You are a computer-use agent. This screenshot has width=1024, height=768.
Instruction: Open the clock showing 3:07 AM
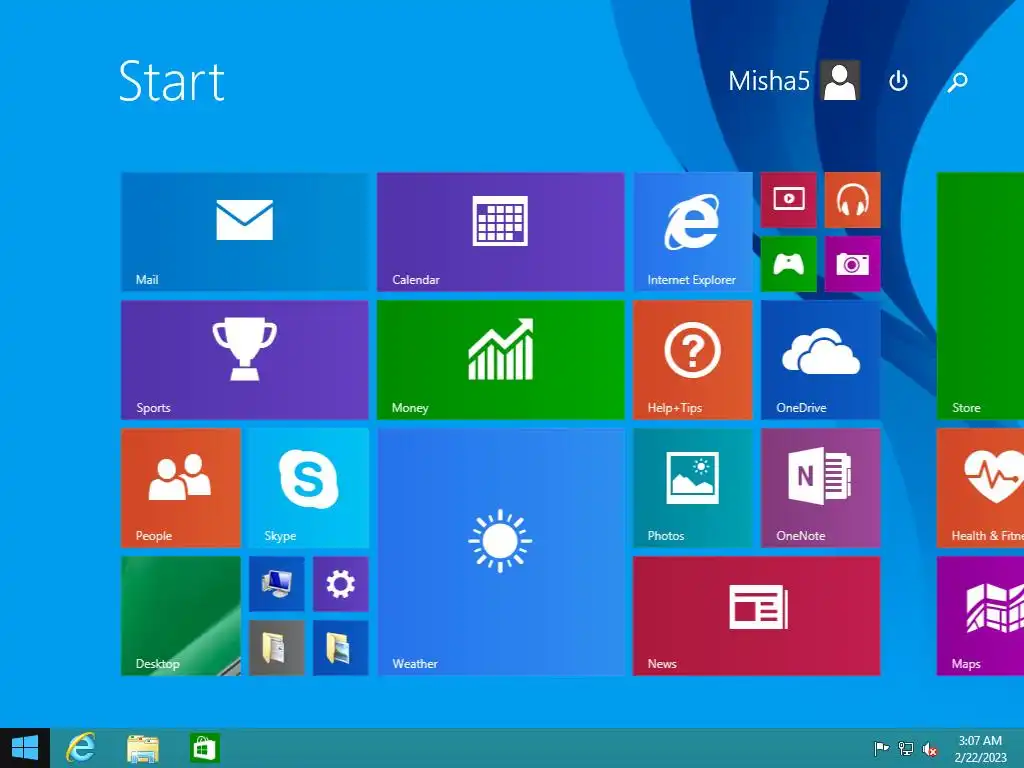click(x=980, y=748)
